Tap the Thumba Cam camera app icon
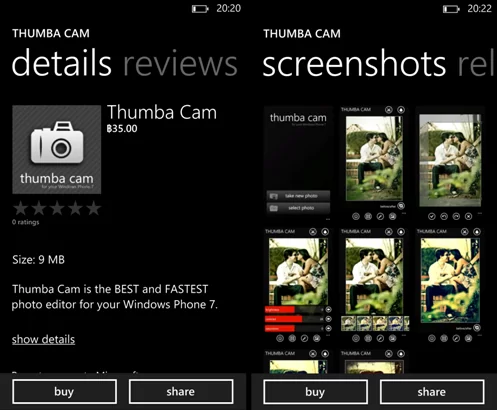Viewport: 497px width, 410px height. 57,149
